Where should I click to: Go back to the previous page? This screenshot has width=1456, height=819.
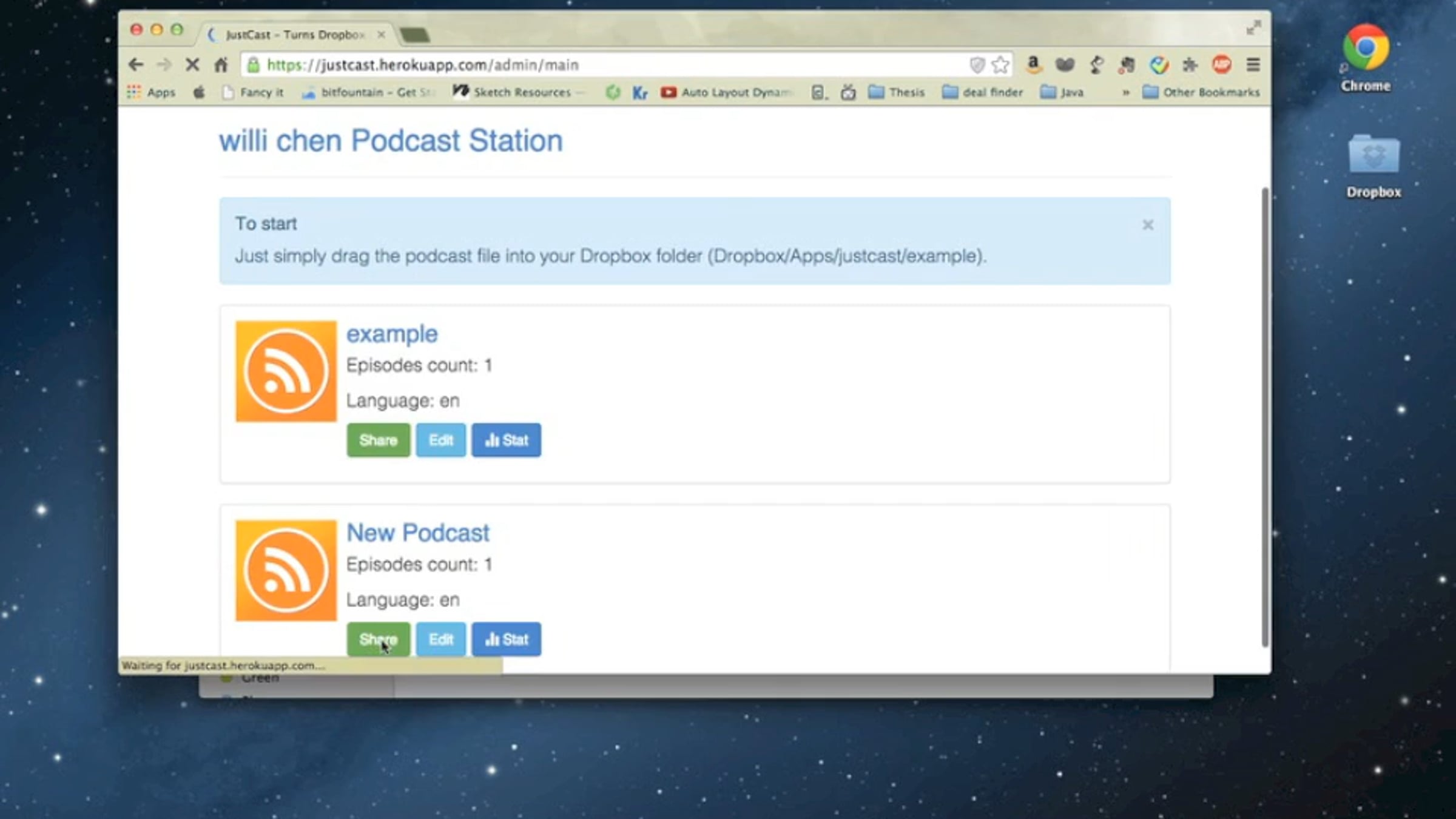click(136, 64)
